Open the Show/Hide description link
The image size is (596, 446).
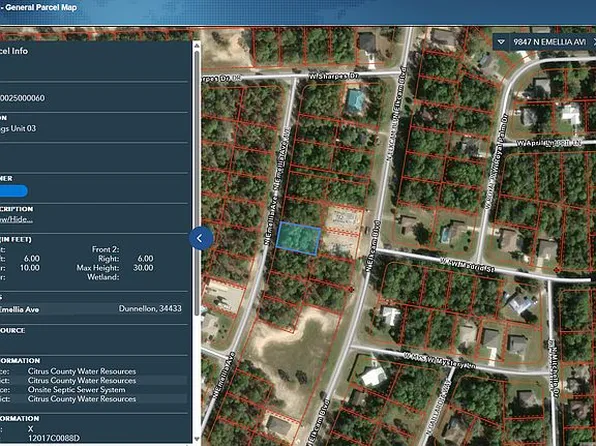click(16, 219)
